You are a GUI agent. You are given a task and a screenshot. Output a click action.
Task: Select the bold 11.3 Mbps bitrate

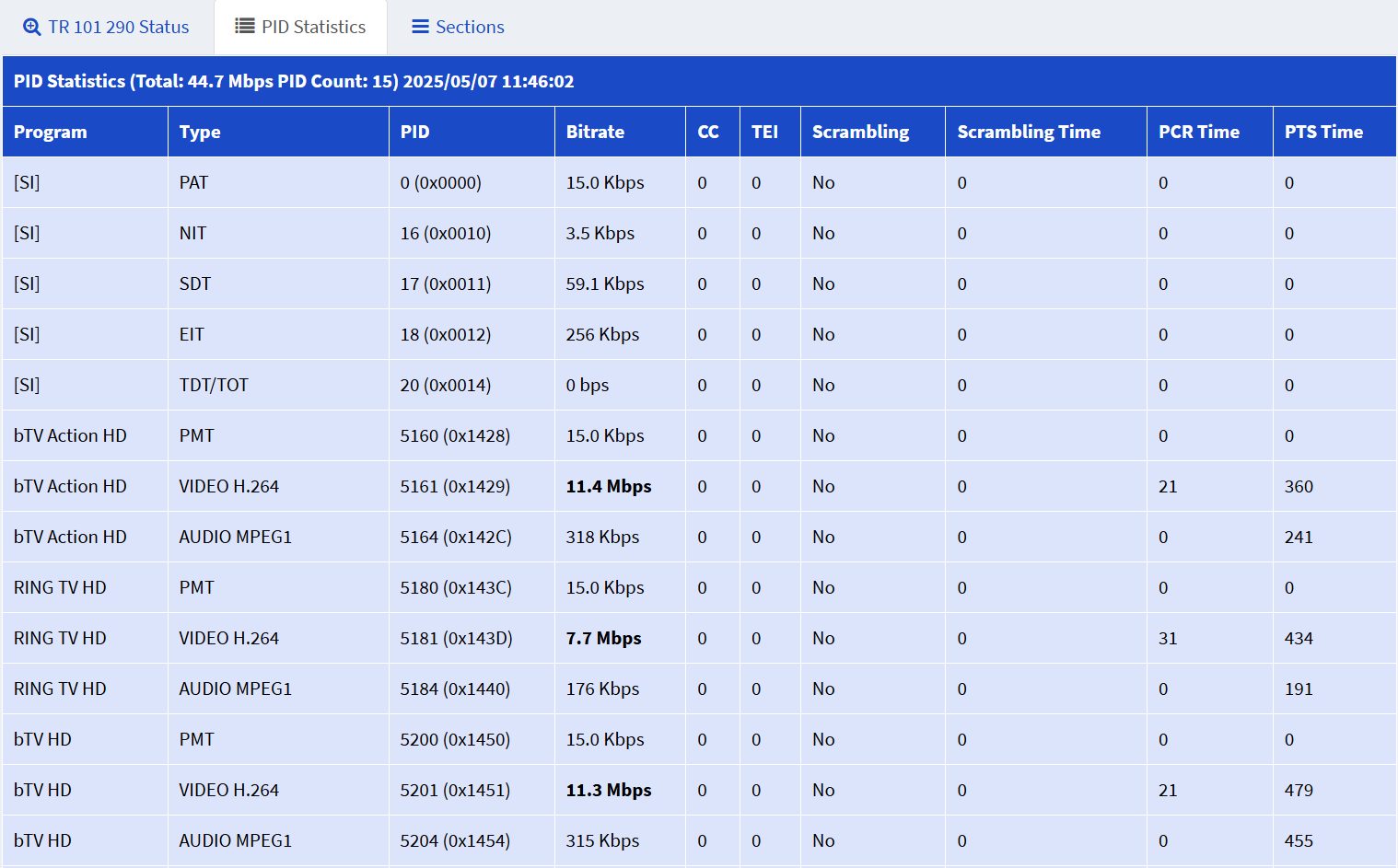(x=609, y=790)
